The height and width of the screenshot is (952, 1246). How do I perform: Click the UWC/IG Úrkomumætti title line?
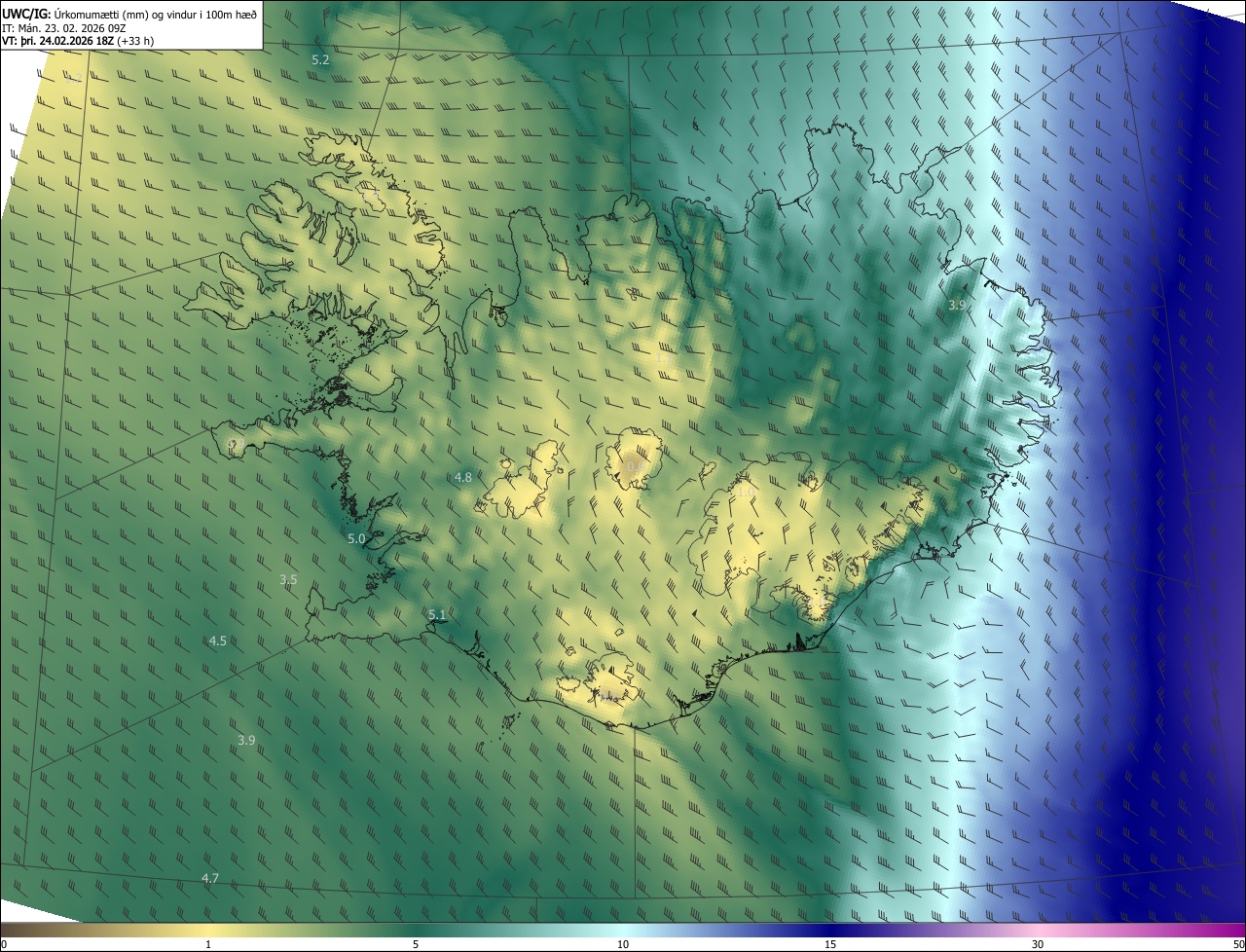129,13
